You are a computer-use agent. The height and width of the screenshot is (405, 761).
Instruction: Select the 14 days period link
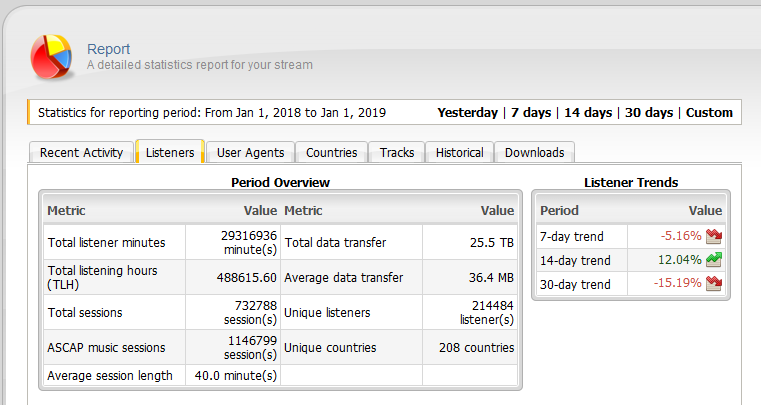tap(588, 113)
